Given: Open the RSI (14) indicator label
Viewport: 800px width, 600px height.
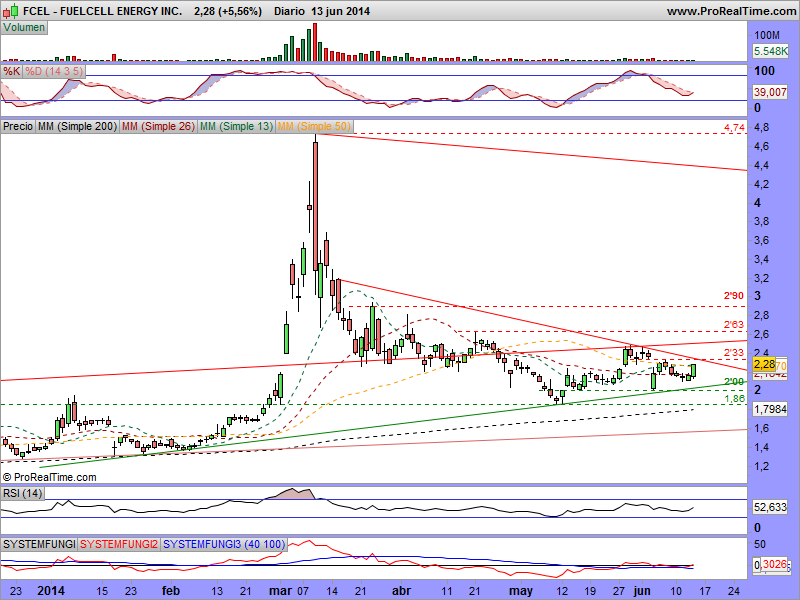Looking at the screenshot, I should [22, 493].
